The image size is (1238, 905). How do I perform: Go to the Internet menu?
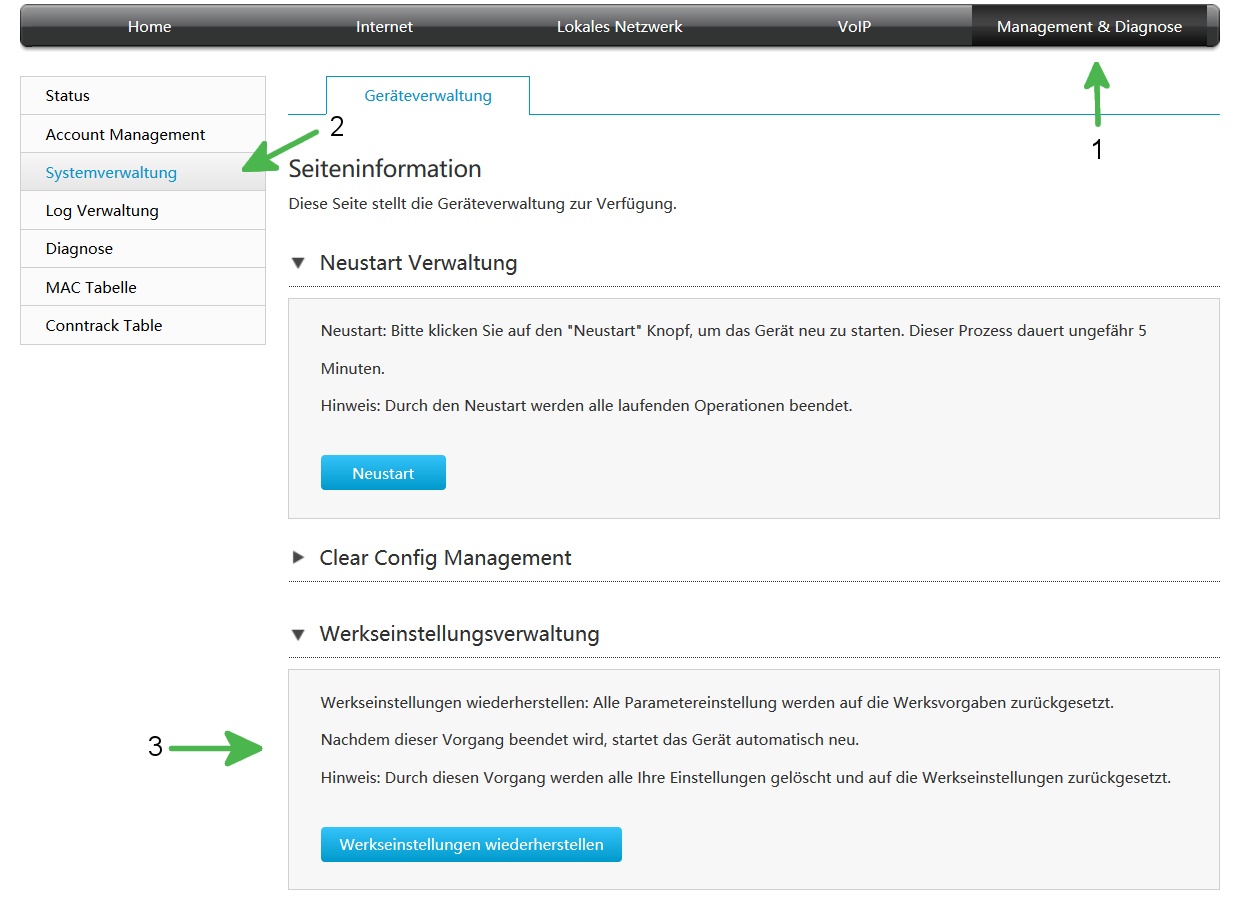coord(384,27)
